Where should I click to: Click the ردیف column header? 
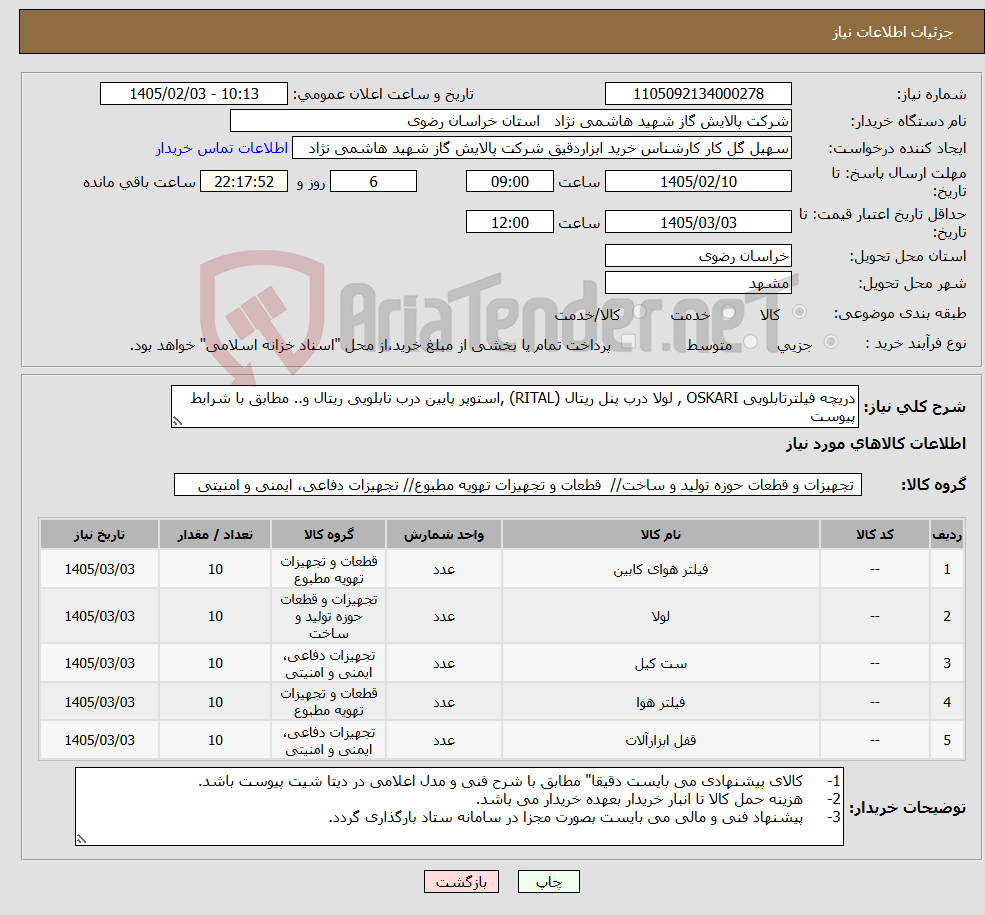947,534
